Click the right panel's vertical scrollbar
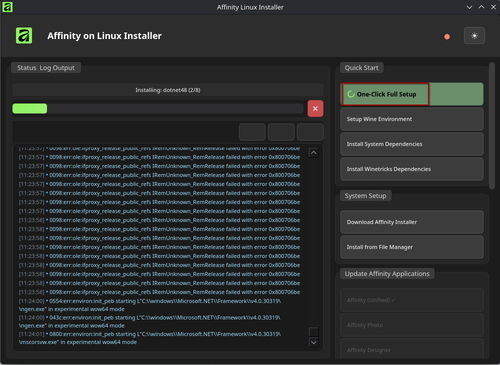Image resolution: width=500 pixels, height=365 pixels. [492, 126]
